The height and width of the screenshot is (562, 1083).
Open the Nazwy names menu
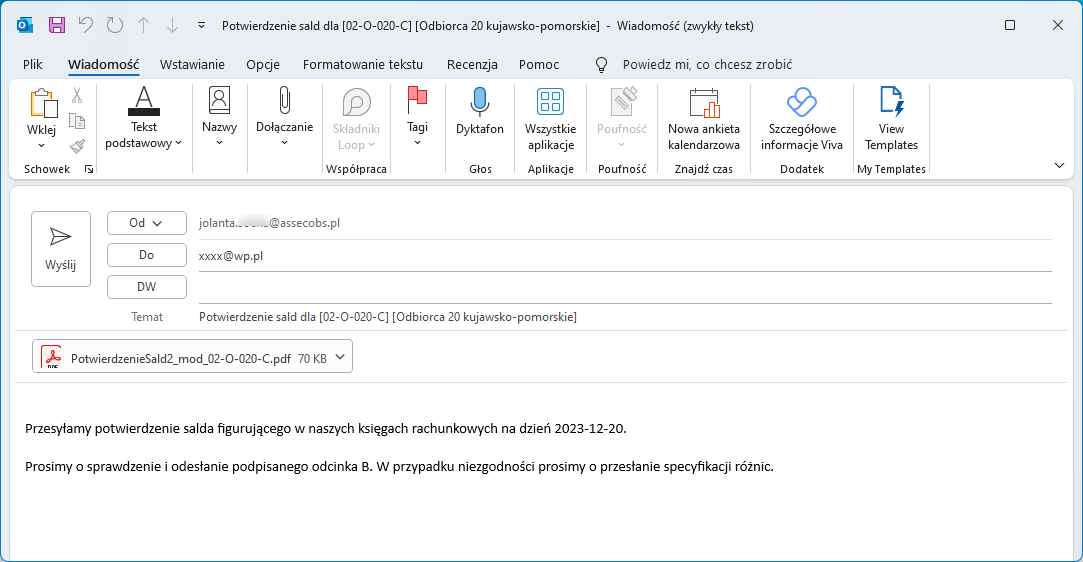(219, 116)
